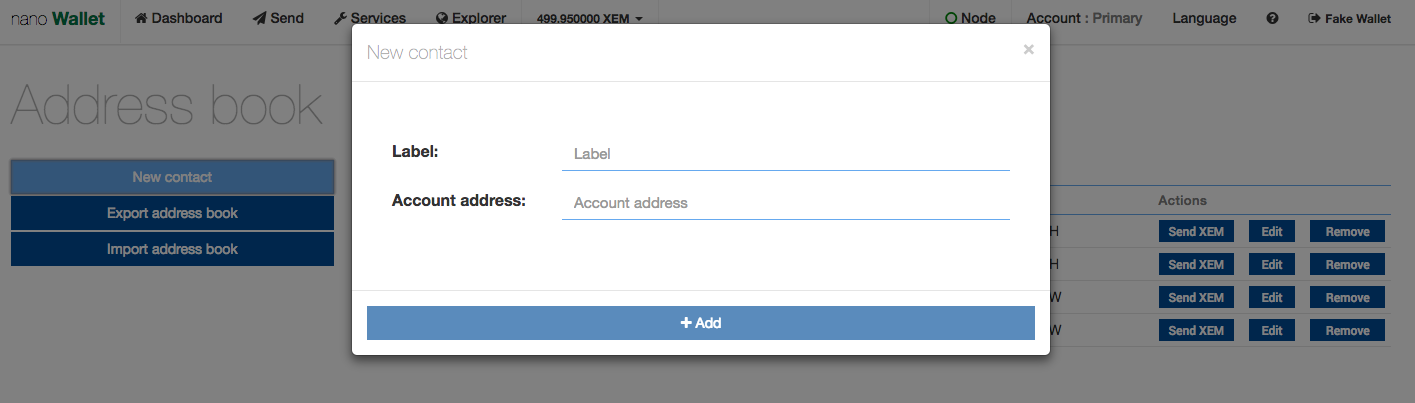Click the Fake Wallet logout icon
The height and width of the screenshot is (403, 1415).
coord(1314,18)
